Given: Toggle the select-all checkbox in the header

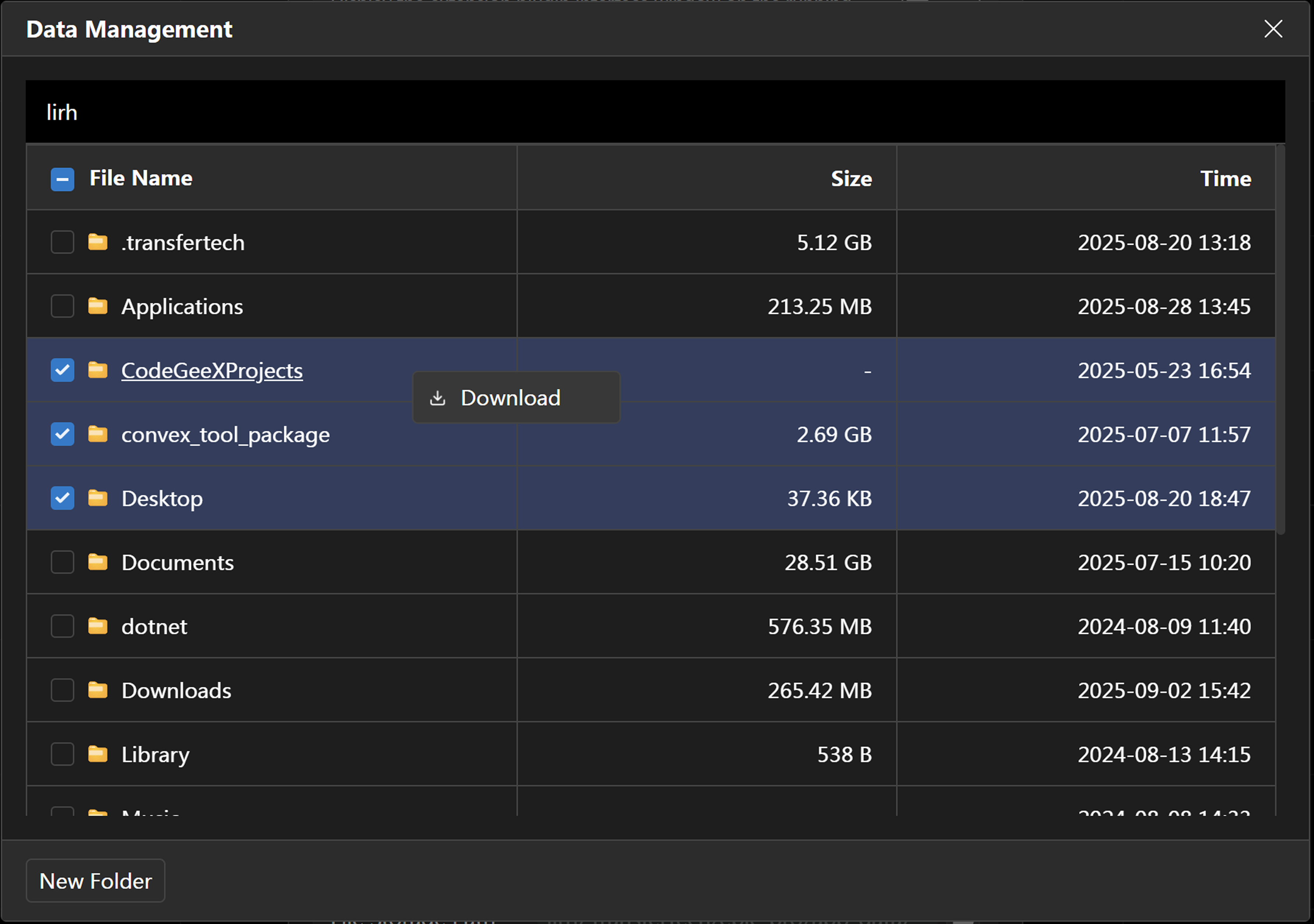Looking at the screenshot, I should click(x=63, y=179).
